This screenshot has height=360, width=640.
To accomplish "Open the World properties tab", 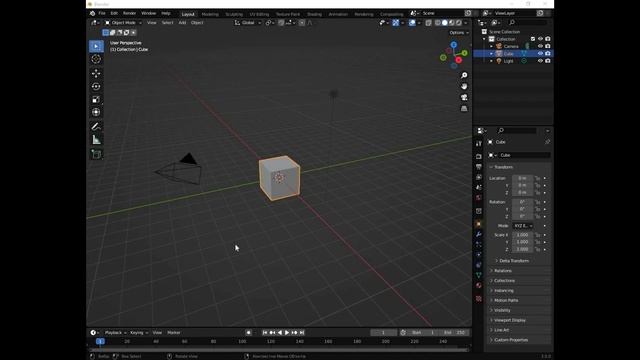I will click(x=479, y=198).
